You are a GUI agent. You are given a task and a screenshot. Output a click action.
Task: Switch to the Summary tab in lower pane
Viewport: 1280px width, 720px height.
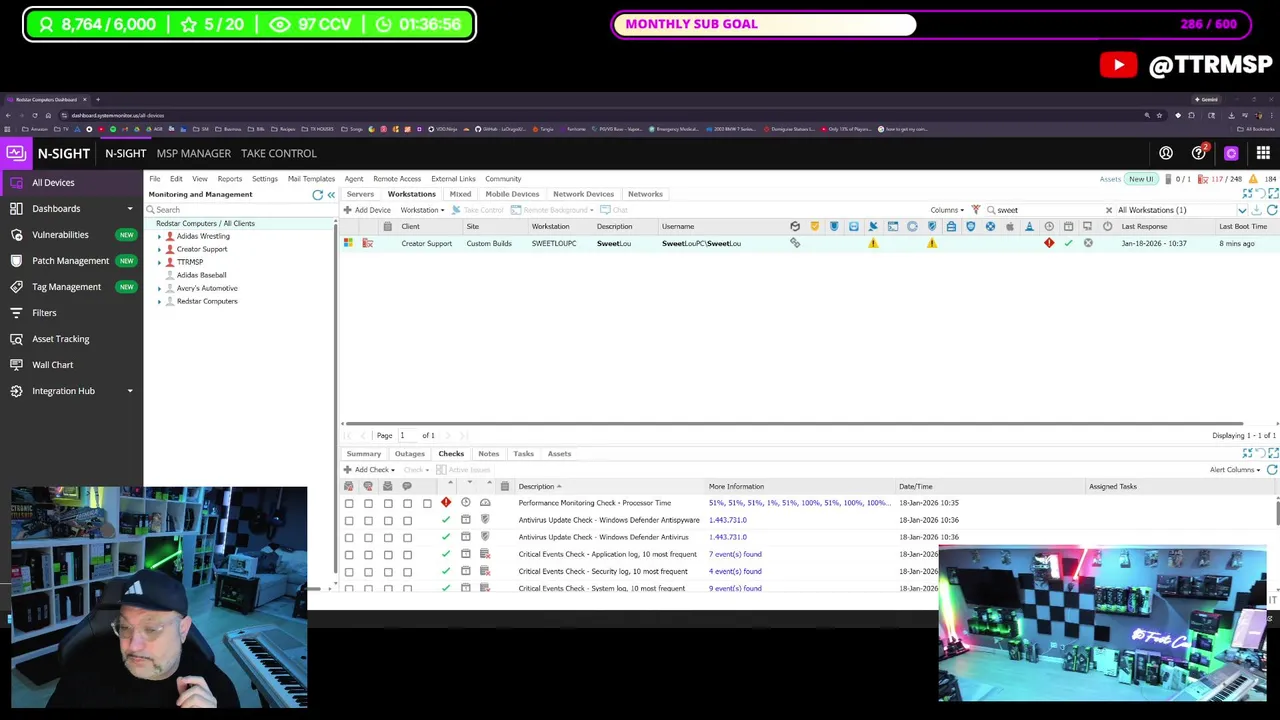coord(364,454)
